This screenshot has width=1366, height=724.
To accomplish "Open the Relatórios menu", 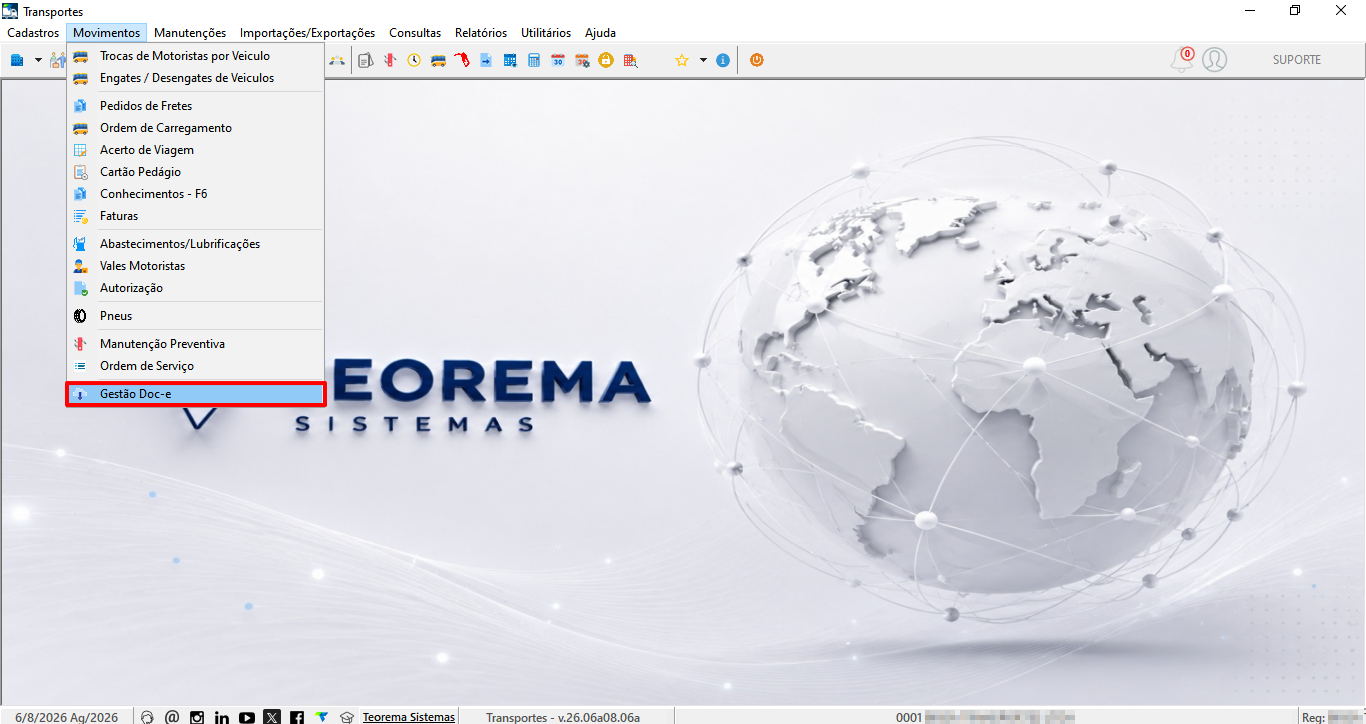I will point(481,33).
